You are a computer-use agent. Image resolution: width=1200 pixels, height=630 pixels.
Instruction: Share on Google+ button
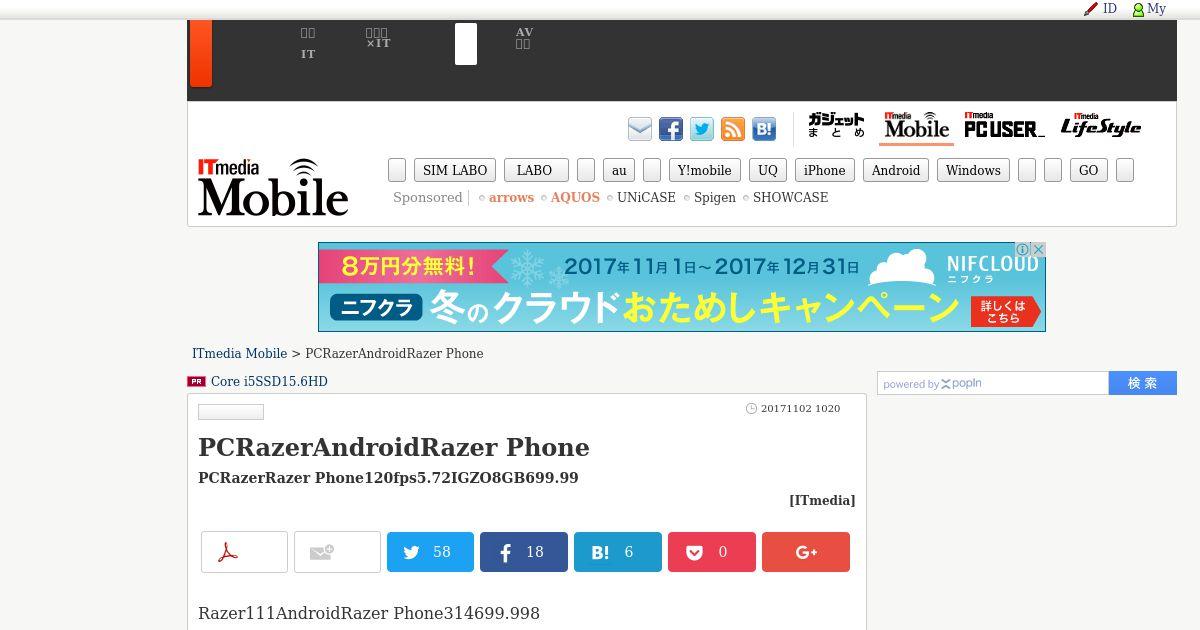pos(806,552)
